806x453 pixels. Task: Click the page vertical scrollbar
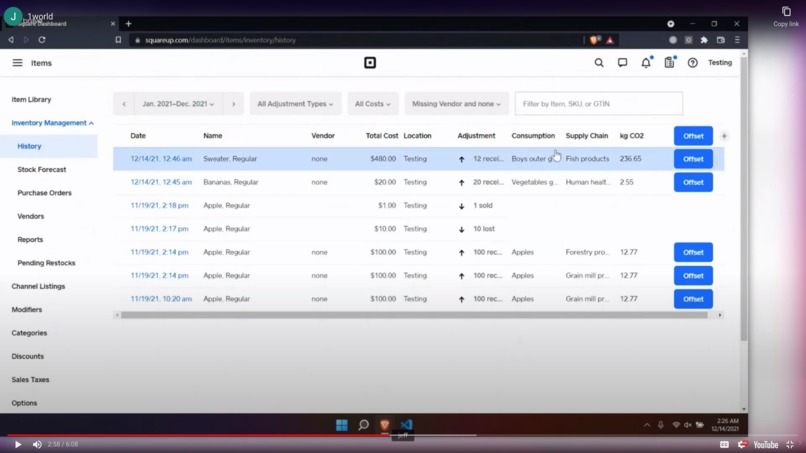(743, 198)
